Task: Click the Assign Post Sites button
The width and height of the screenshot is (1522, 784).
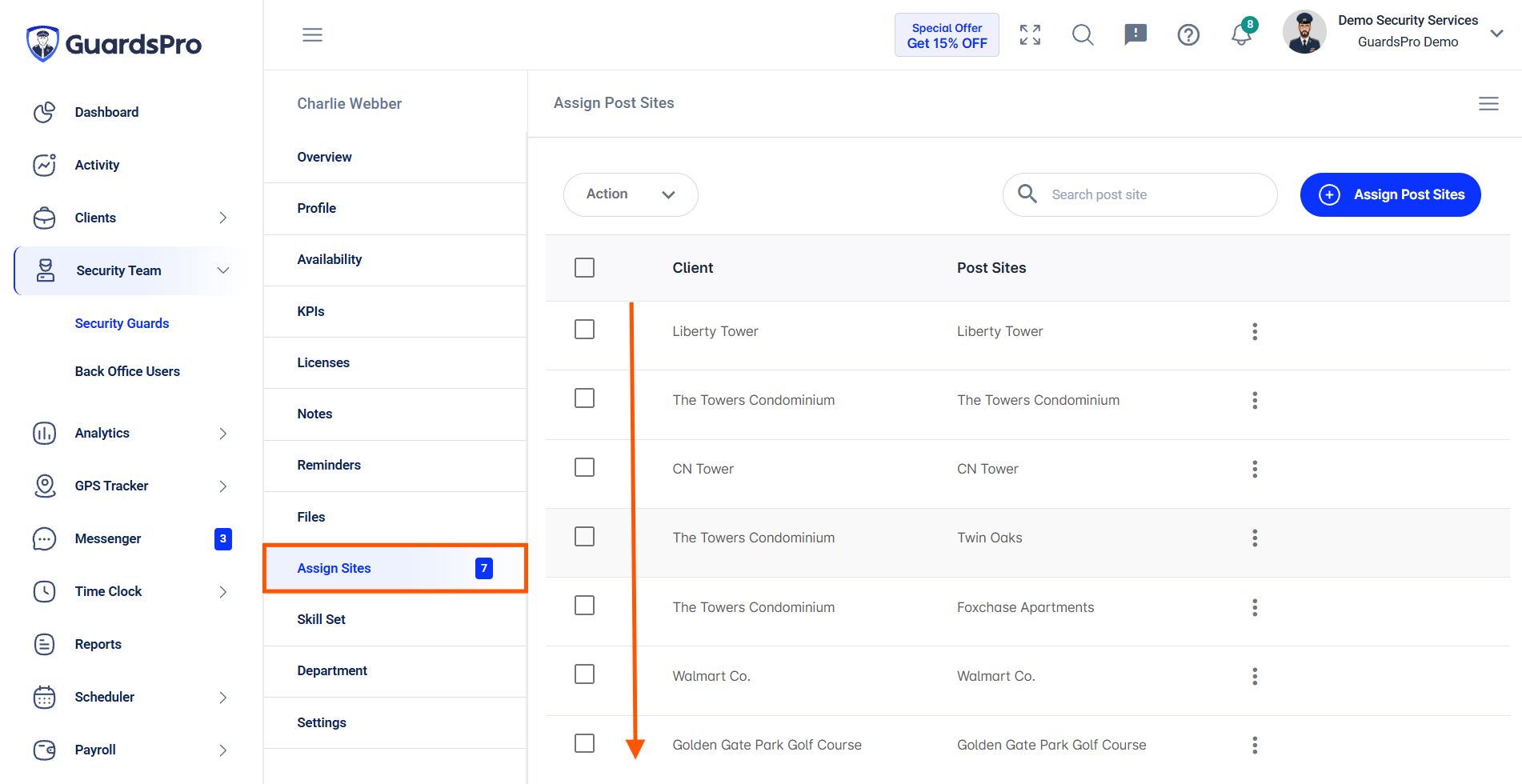Action: click(1390, 194)
